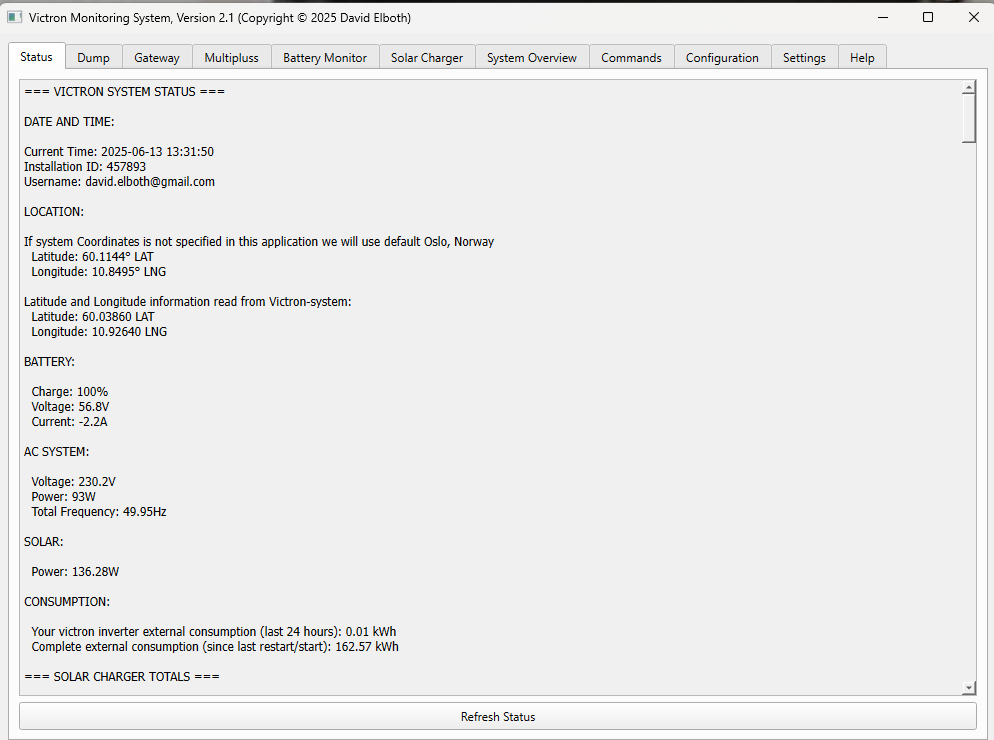This screenshot has height=740, width=994.
Task: Click the VICTRON SYSTEM STATUS heading
Action: point(124,92)
